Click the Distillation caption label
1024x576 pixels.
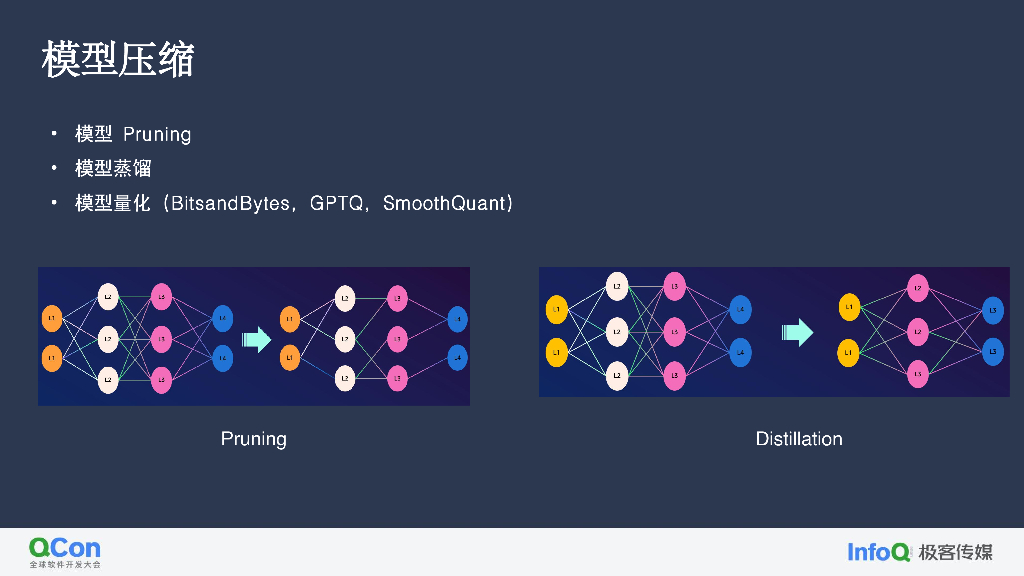pyautogui.click(x=798, y=439)
